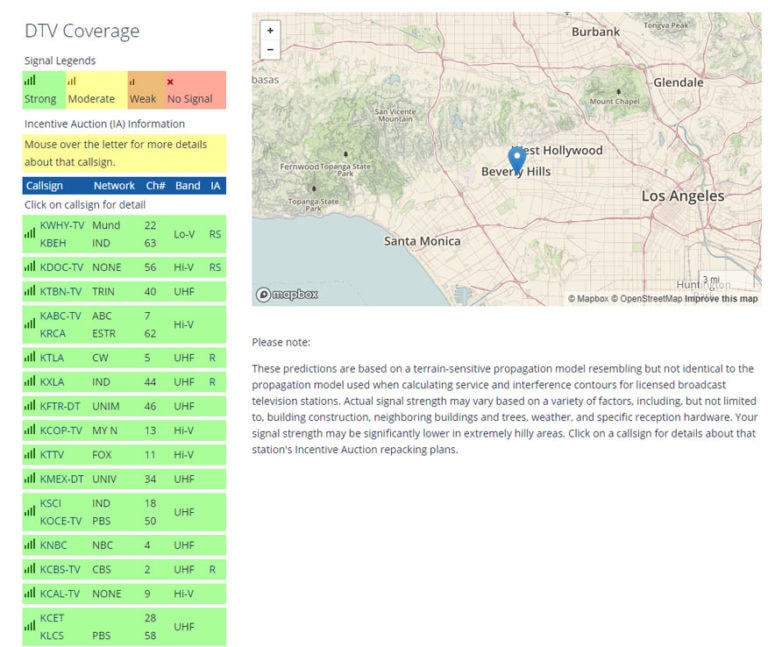Open KTLA callsign details
This screenshot has width=768, height=647.
[x=53, y=356]
